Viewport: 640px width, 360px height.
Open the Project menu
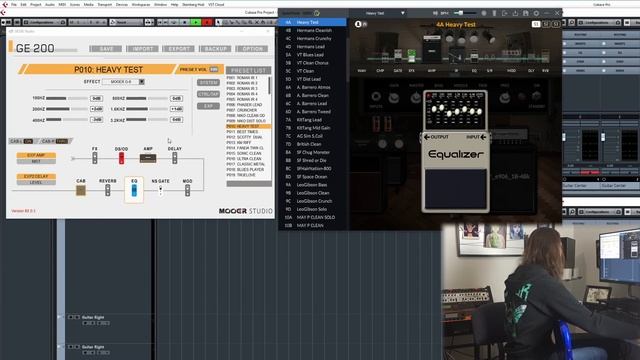(36, 4)
